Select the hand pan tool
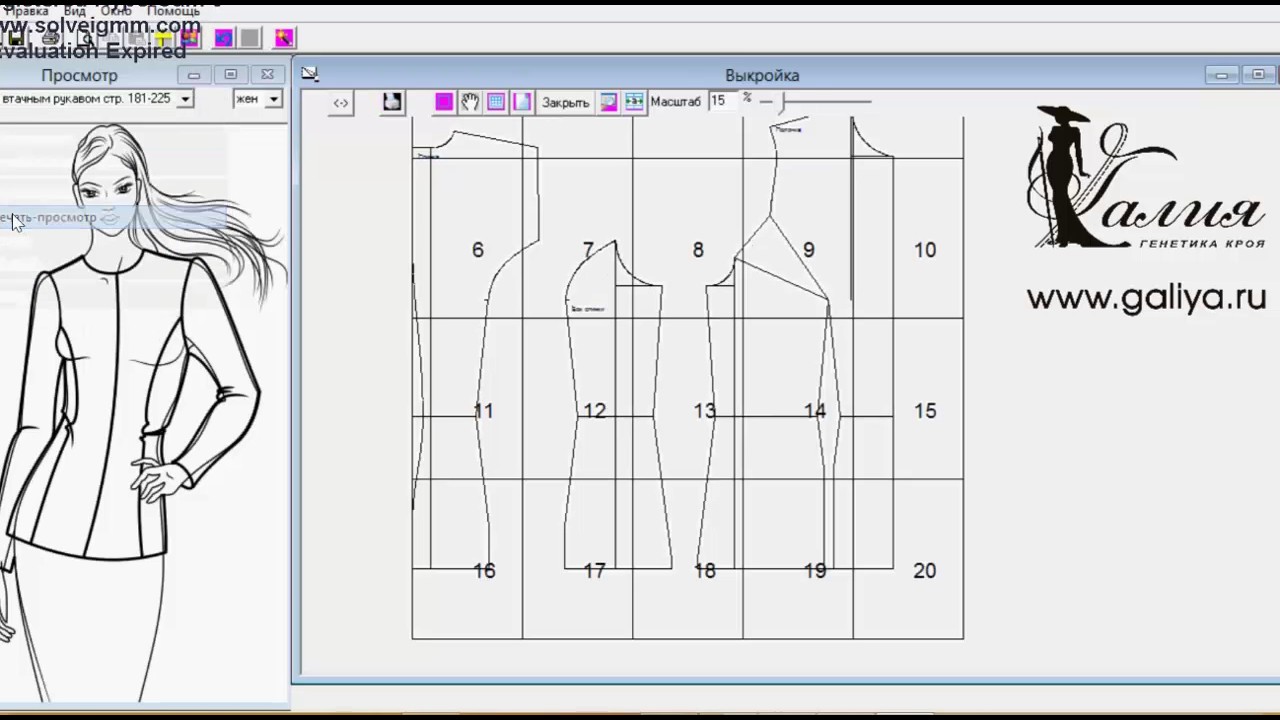 coord(470,102)
